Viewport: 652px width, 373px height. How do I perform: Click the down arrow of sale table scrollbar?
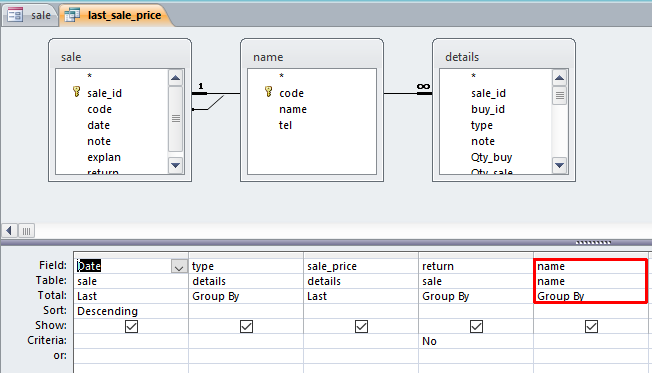[175, 166]
